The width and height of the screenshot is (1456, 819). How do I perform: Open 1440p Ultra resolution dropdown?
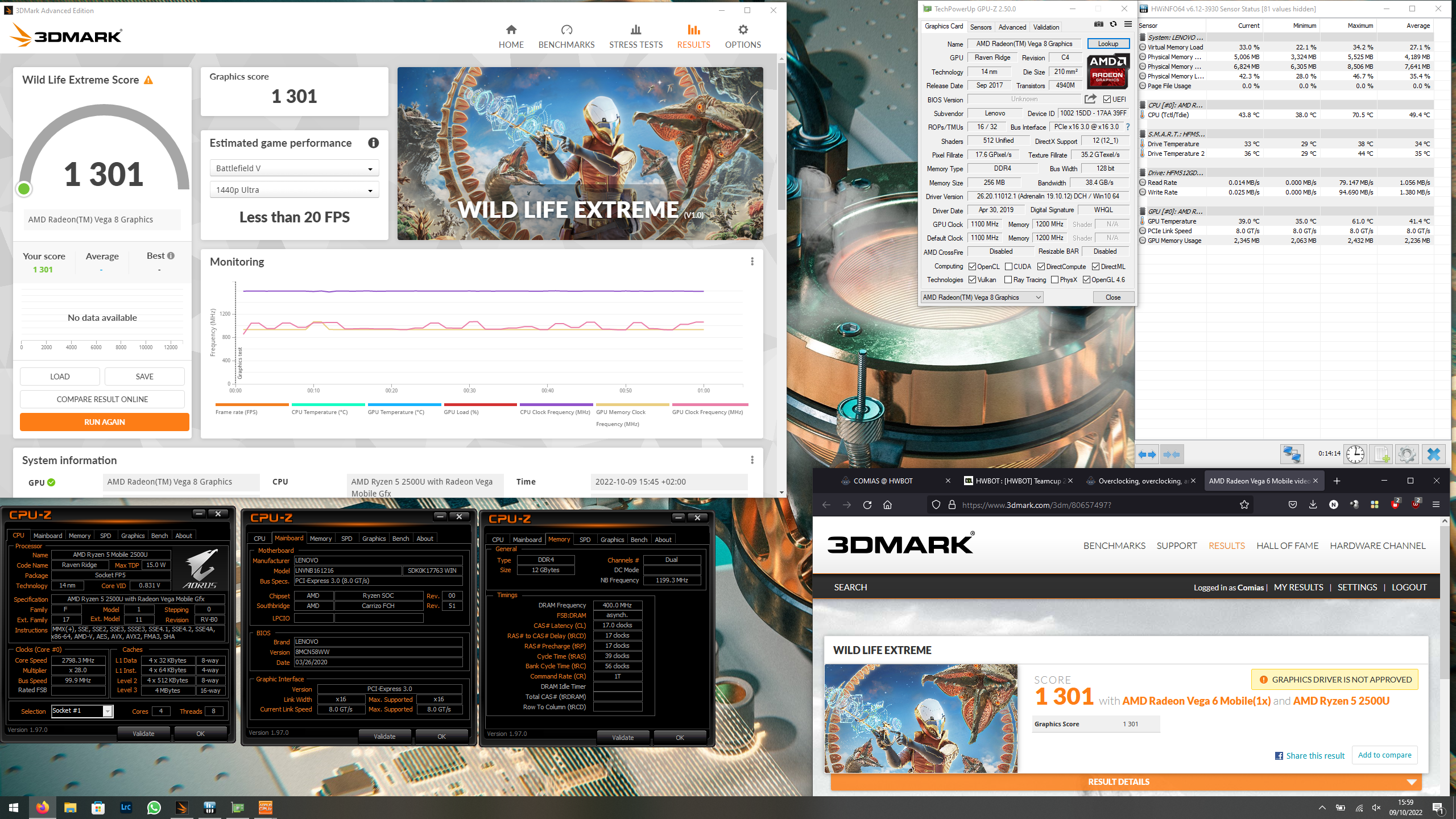click(294, 190)
